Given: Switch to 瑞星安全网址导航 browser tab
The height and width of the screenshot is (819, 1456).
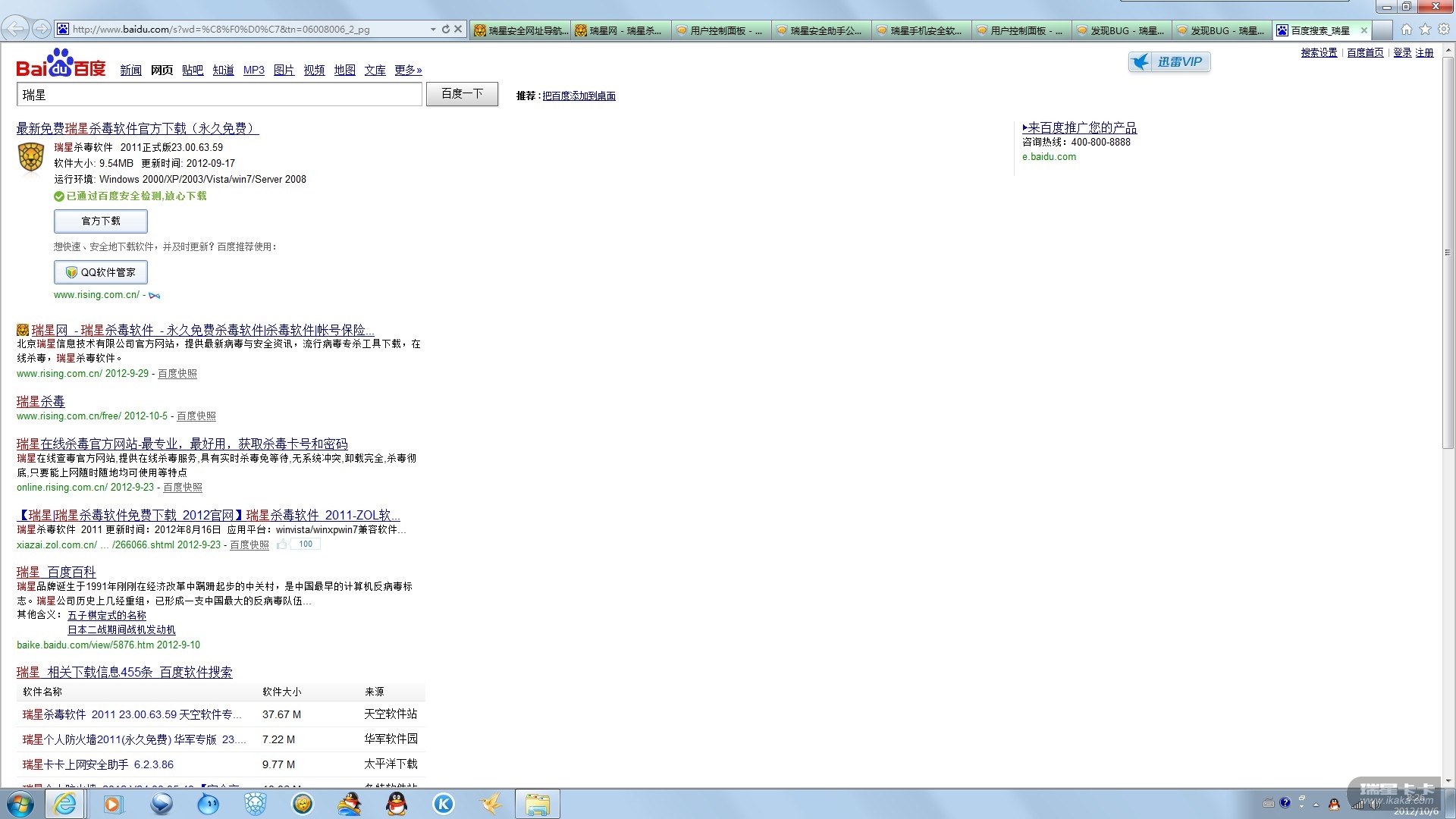Looking at the screenshot, I should click(520, 30).
